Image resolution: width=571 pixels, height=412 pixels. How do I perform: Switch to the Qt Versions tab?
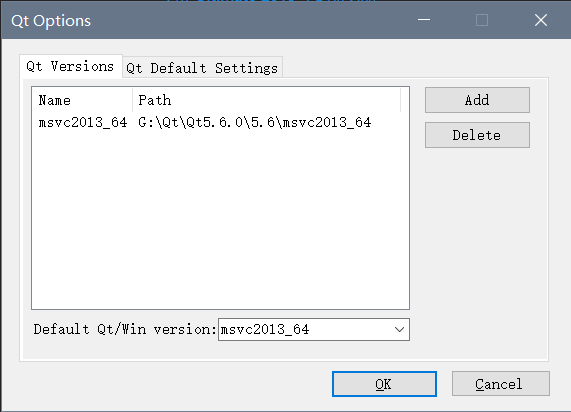[71, 67]
